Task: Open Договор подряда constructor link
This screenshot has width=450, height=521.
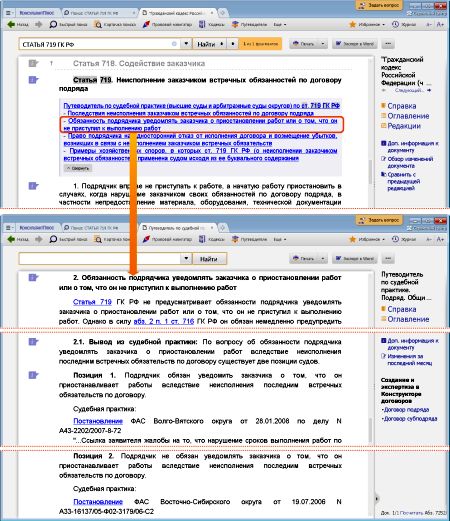Action: pyautogui.click(x=406, y=409)
